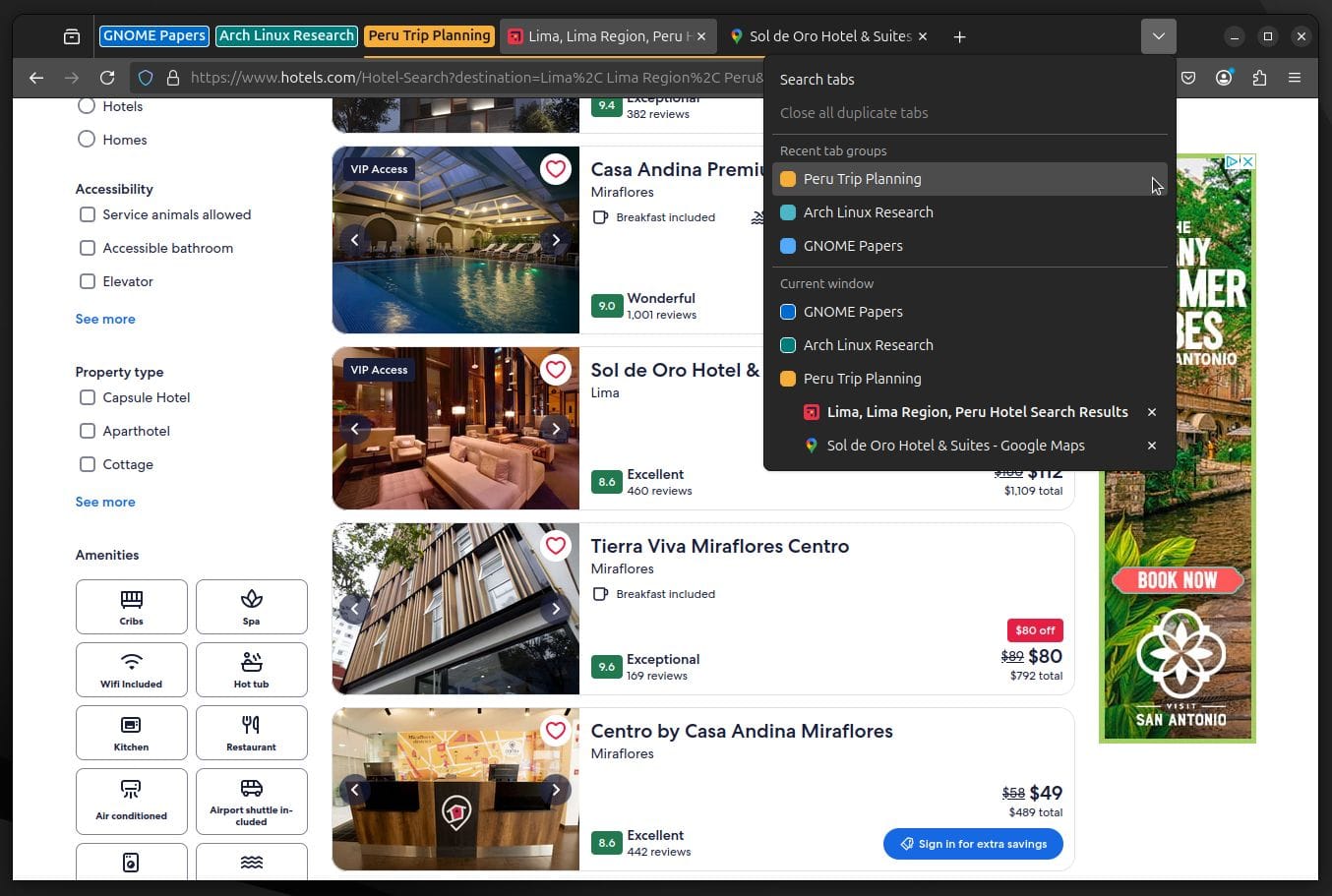The image size is (1332, 896).
Task: Click the address bar URL field
Action: [472, 78]
